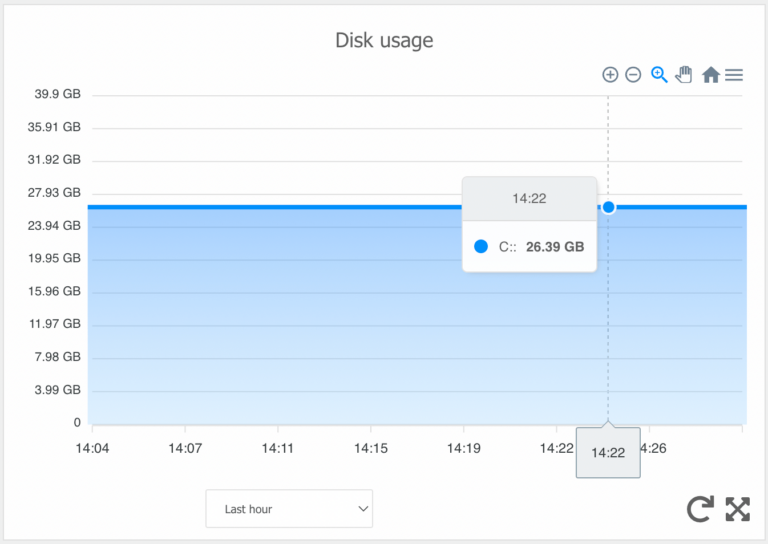Activate the hand panning tool
Viewport: 768px width, 544px height.
[x=684, y=75]
